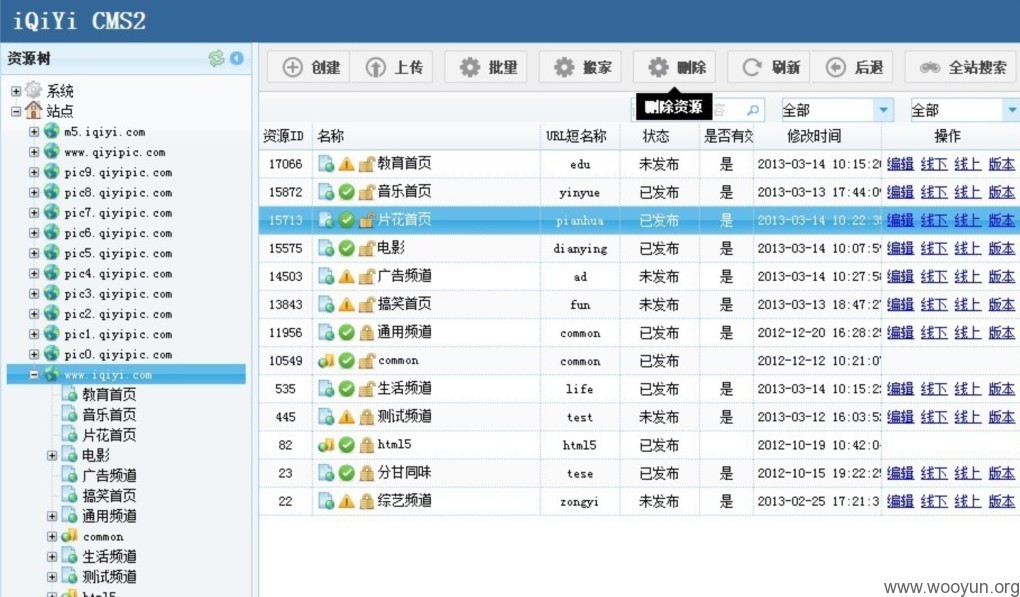Select 广告频道 in the resource tree

coord(109,475)
